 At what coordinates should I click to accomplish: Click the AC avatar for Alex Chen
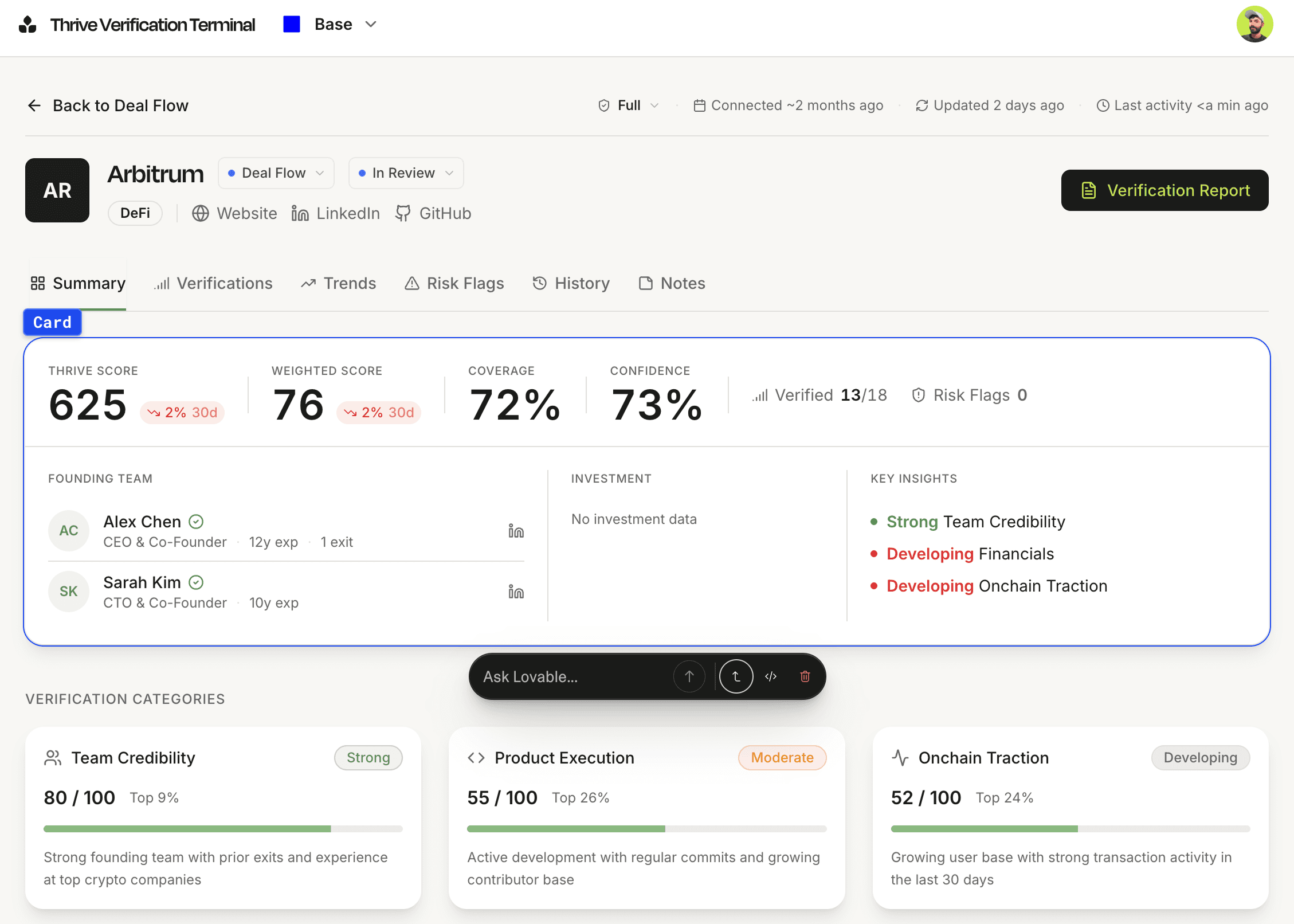[x=69, y=531]
